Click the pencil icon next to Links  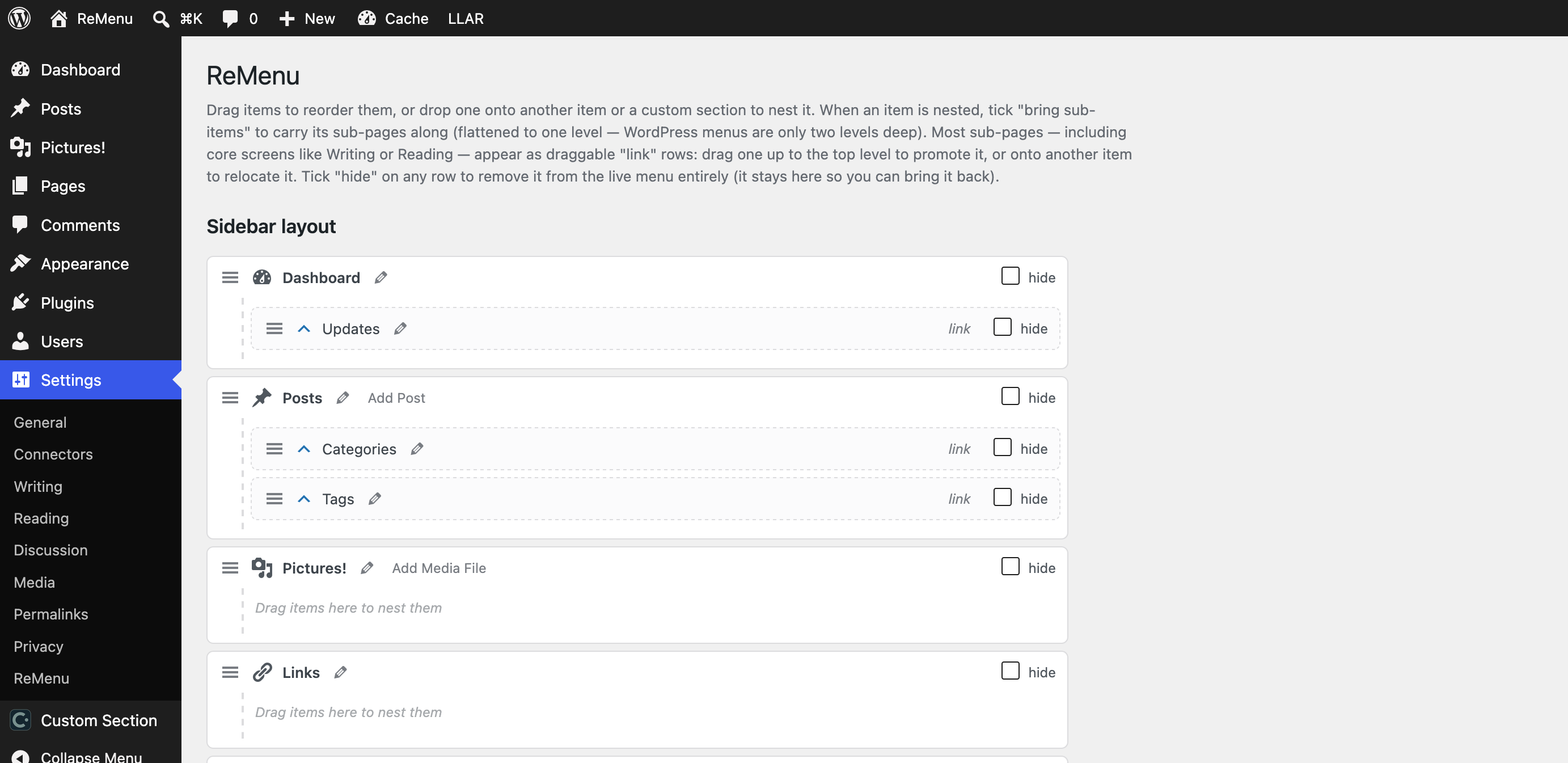(340, 672)
